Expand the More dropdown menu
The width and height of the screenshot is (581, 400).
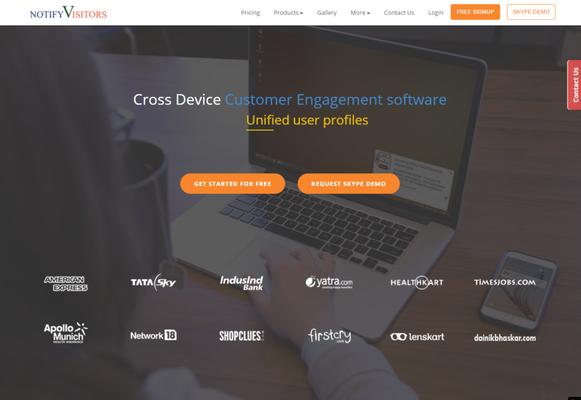coord(360,13)
